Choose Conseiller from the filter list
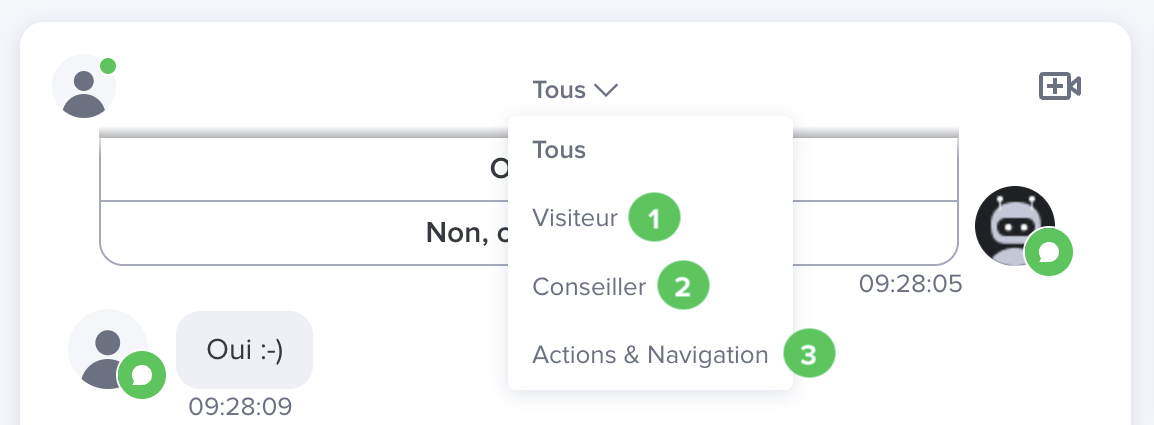The width and height of the screenshot is (1154, 425). 589,287
